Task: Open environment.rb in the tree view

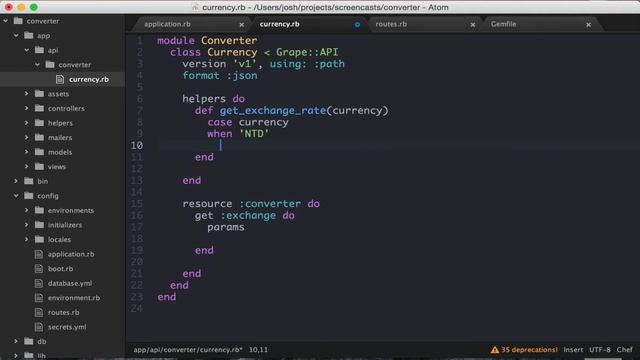Action: pos(74,298)
